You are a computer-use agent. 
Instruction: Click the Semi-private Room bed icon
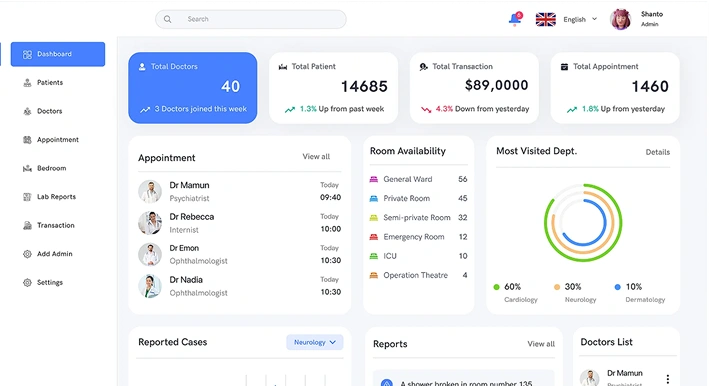[x=374, y=218]
